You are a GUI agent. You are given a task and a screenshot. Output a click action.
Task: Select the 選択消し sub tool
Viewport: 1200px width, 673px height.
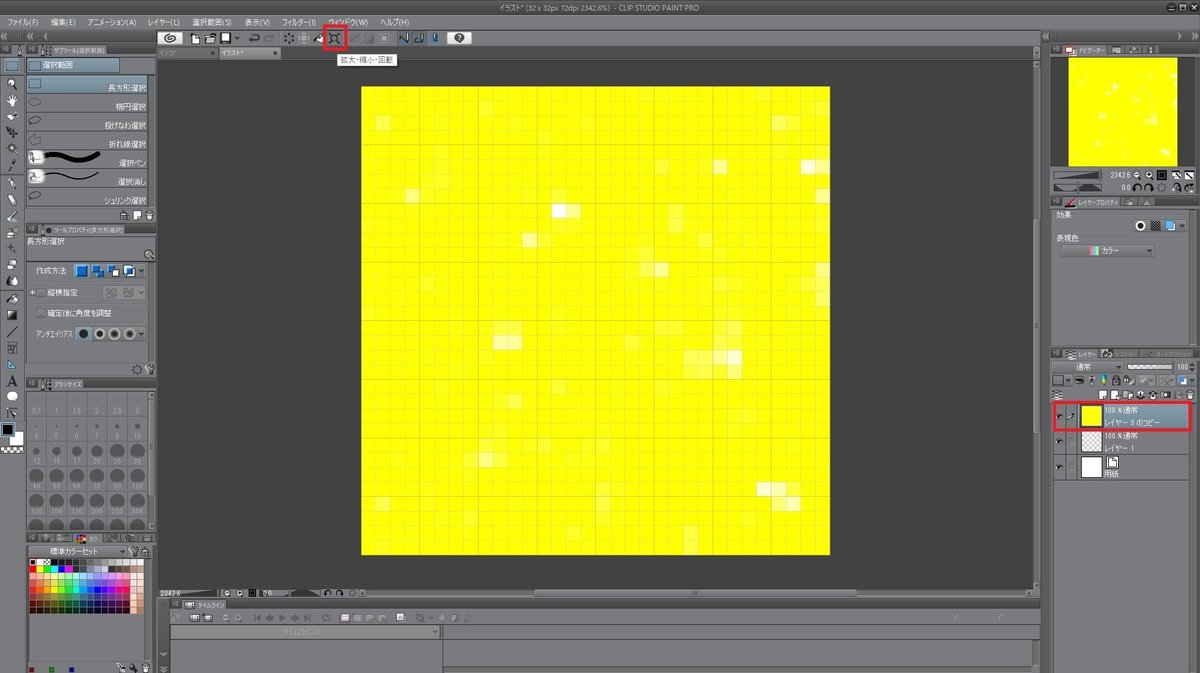(89, 180)
